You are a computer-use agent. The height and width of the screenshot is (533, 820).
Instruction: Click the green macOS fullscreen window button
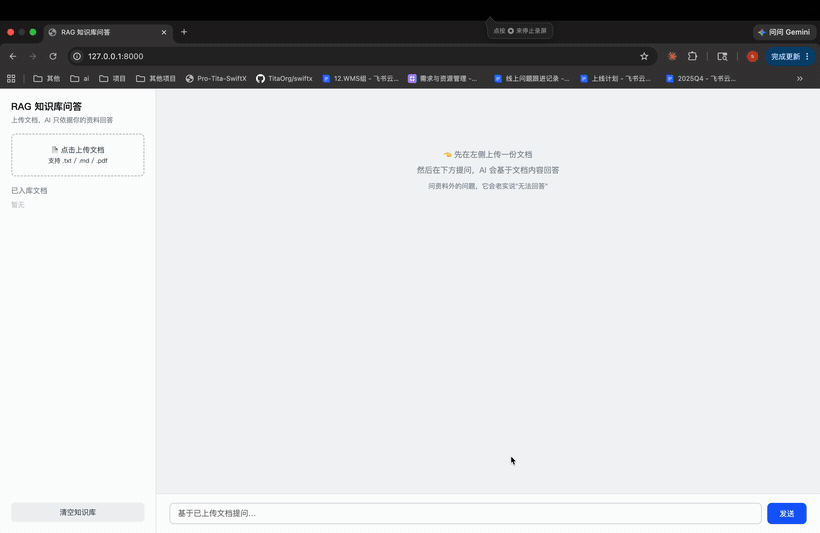pyautogui.click(x=33, y=32)
